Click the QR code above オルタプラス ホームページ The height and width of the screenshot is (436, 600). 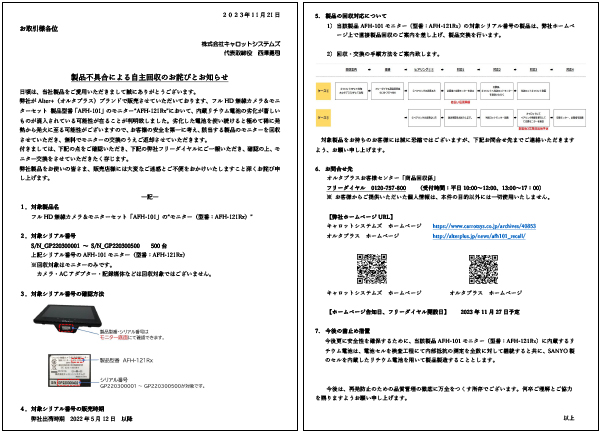483,269
